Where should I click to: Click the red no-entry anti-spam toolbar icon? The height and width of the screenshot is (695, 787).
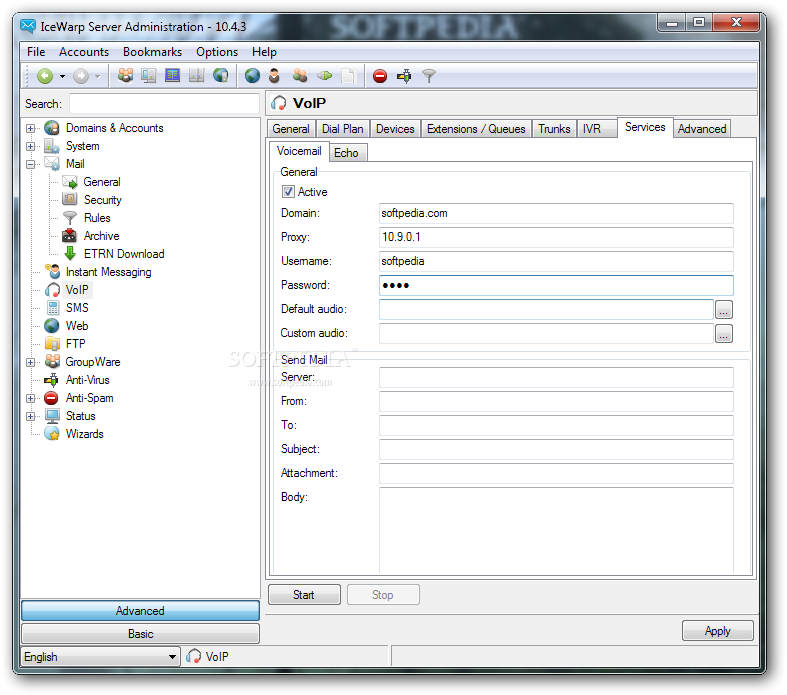coord(380,76)
